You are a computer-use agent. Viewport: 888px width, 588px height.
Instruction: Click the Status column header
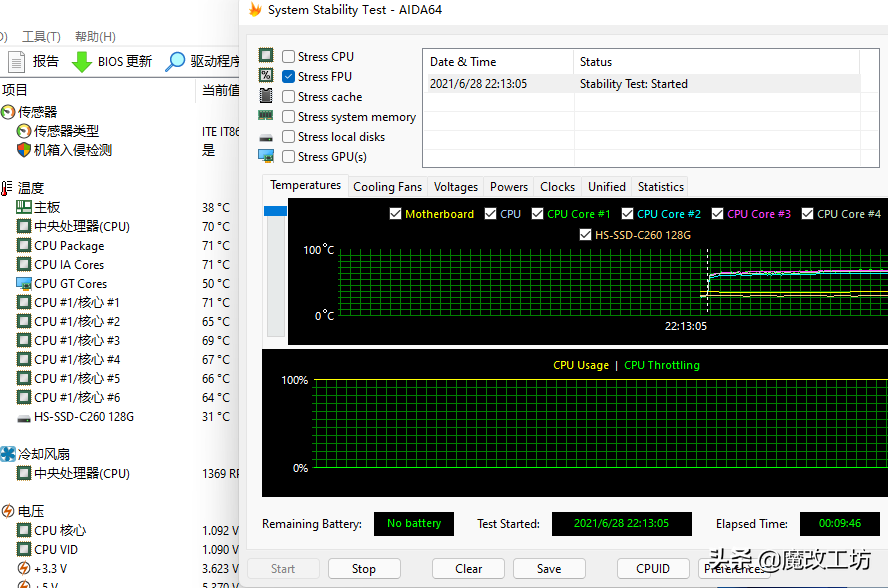716,62
